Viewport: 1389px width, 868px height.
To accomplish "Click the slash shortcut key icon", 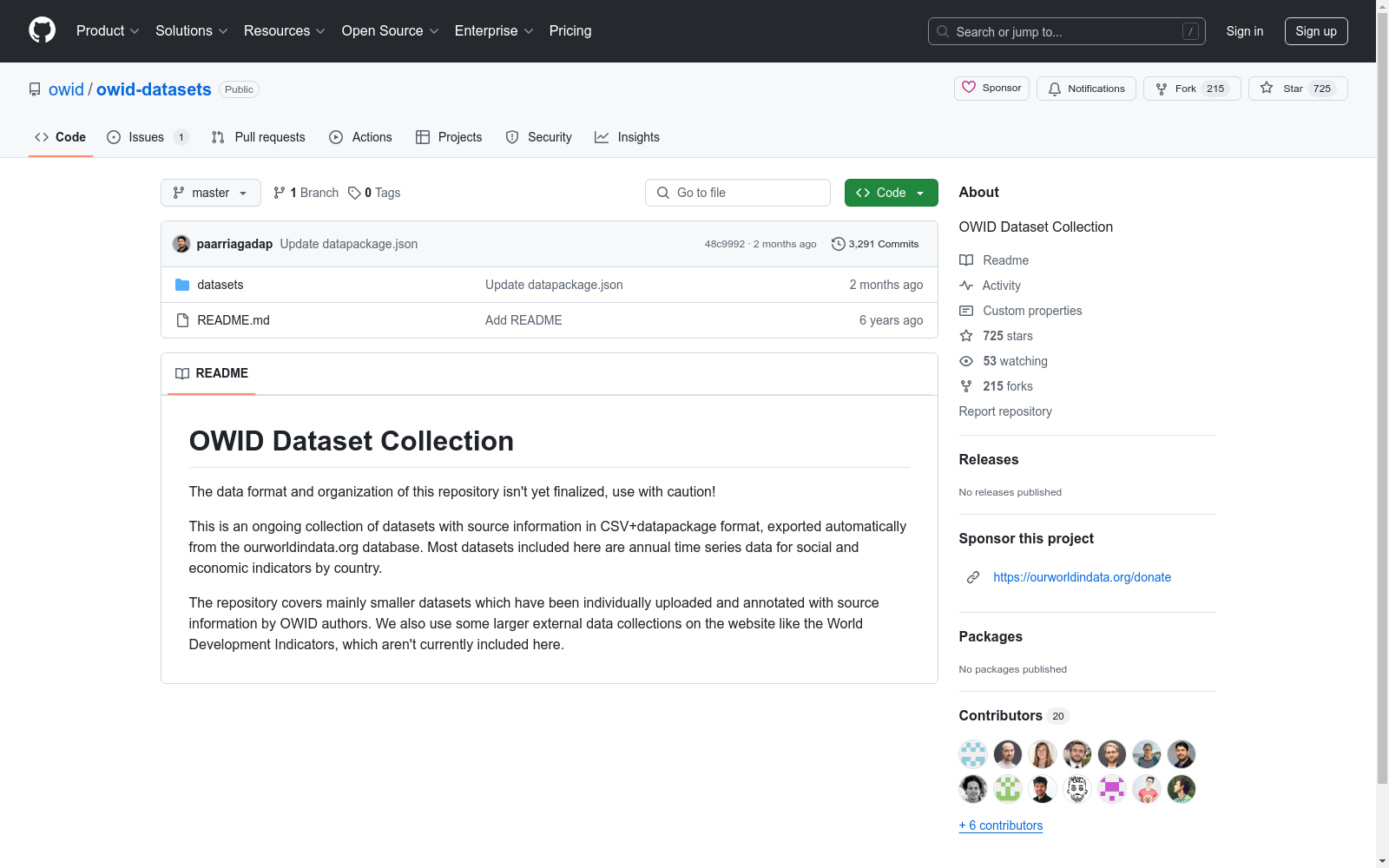I will (x=1190, y=31).
